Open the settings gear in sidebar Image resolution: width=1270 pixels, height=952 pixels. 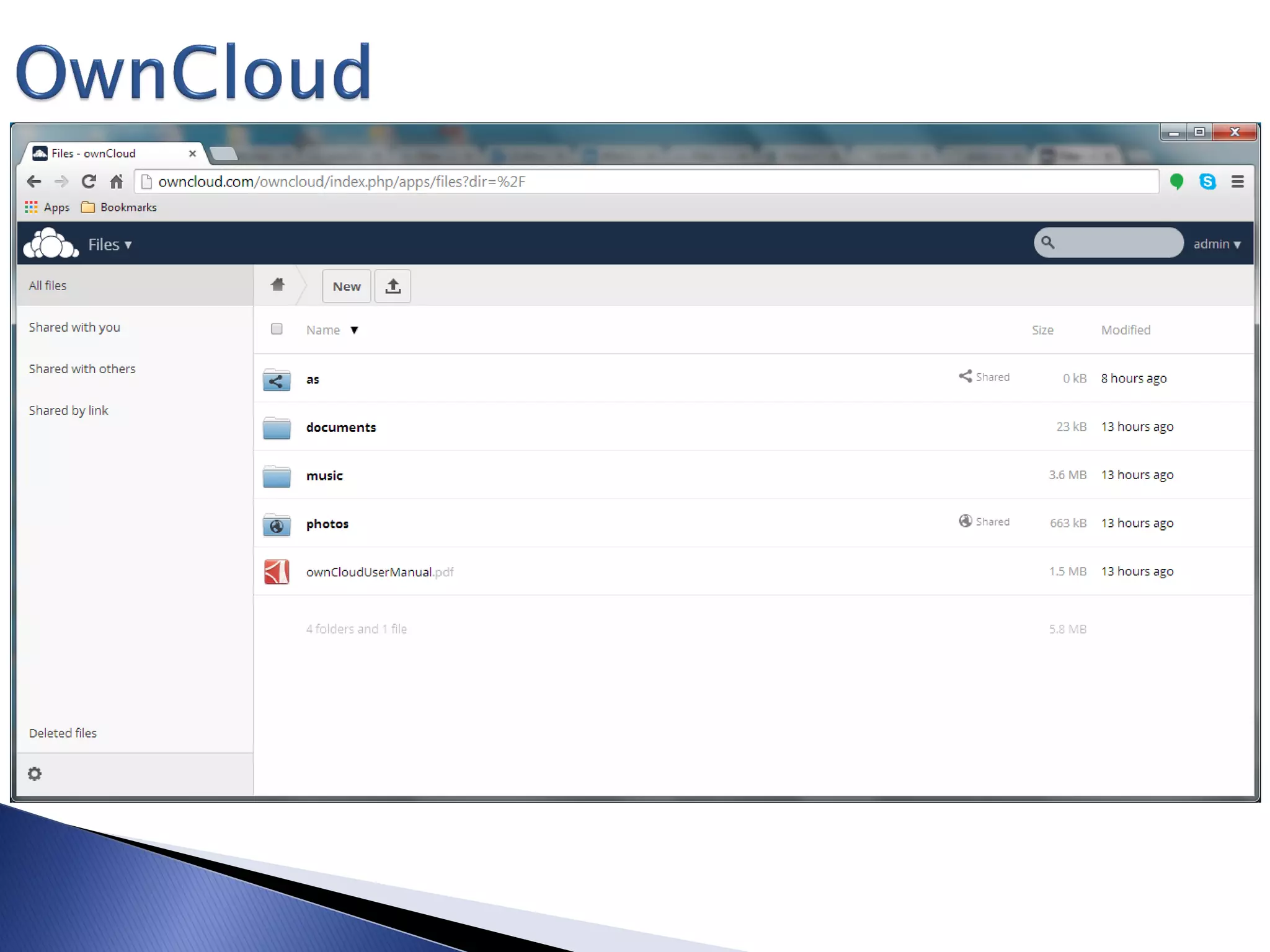(x=35, y=773)
